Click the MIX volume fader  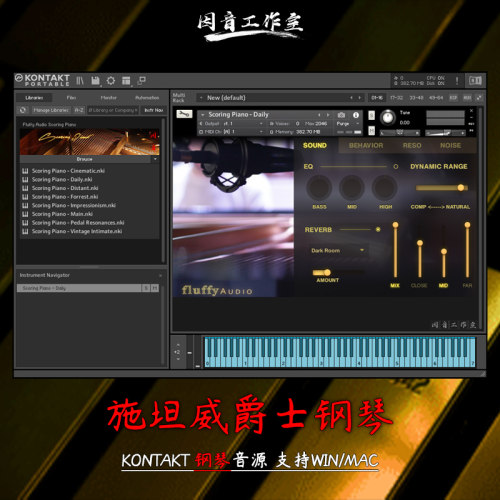coord(395,250)
